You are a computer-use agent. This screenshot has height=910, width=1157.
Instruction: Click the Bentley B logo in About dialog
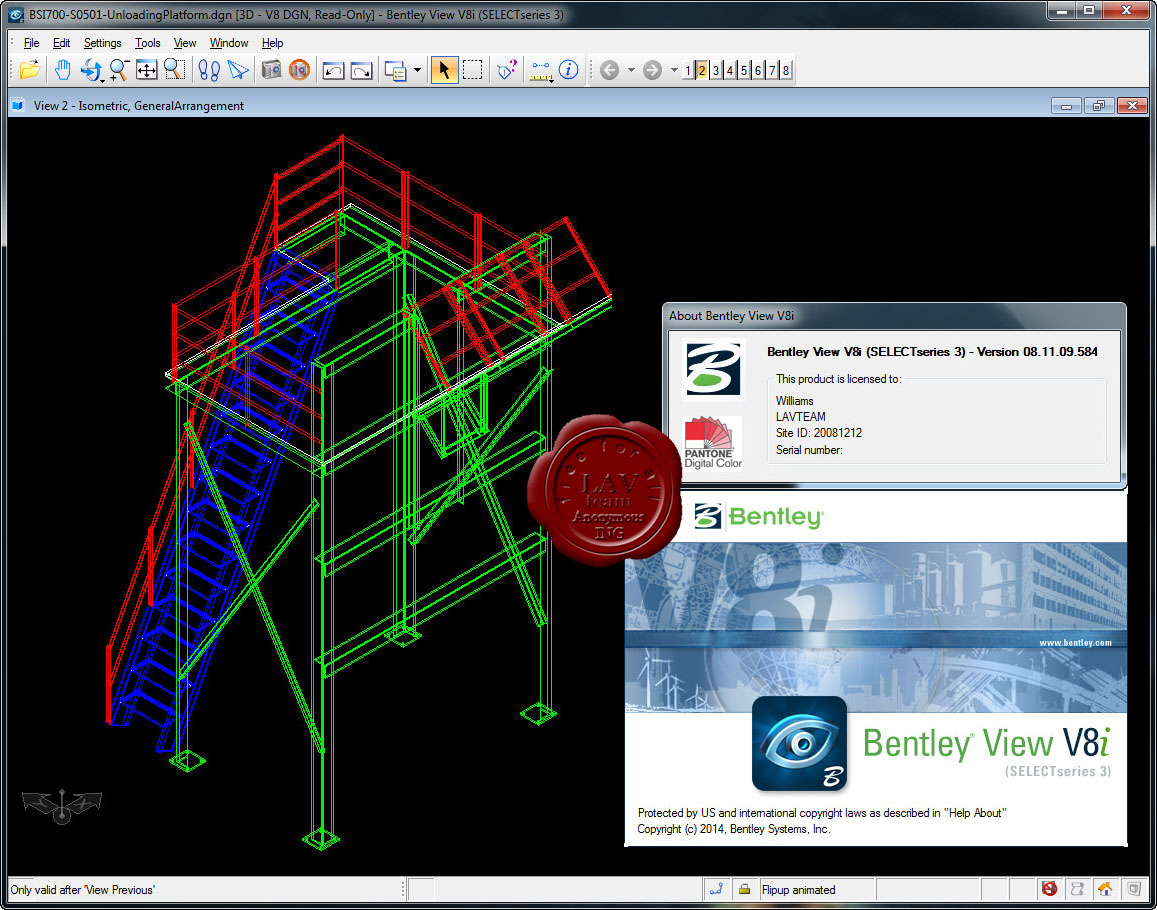712,368
